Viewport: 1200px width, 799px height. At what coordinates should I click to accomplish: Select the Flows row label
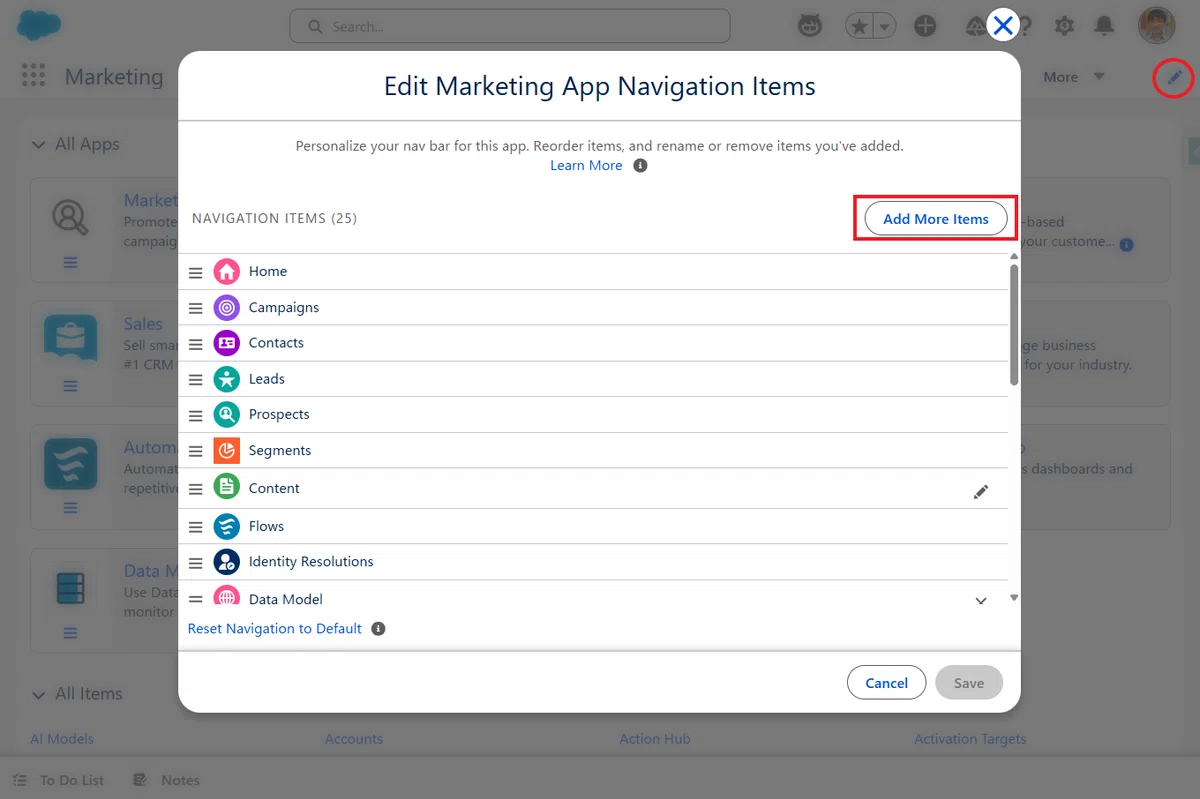coord(266,526)
